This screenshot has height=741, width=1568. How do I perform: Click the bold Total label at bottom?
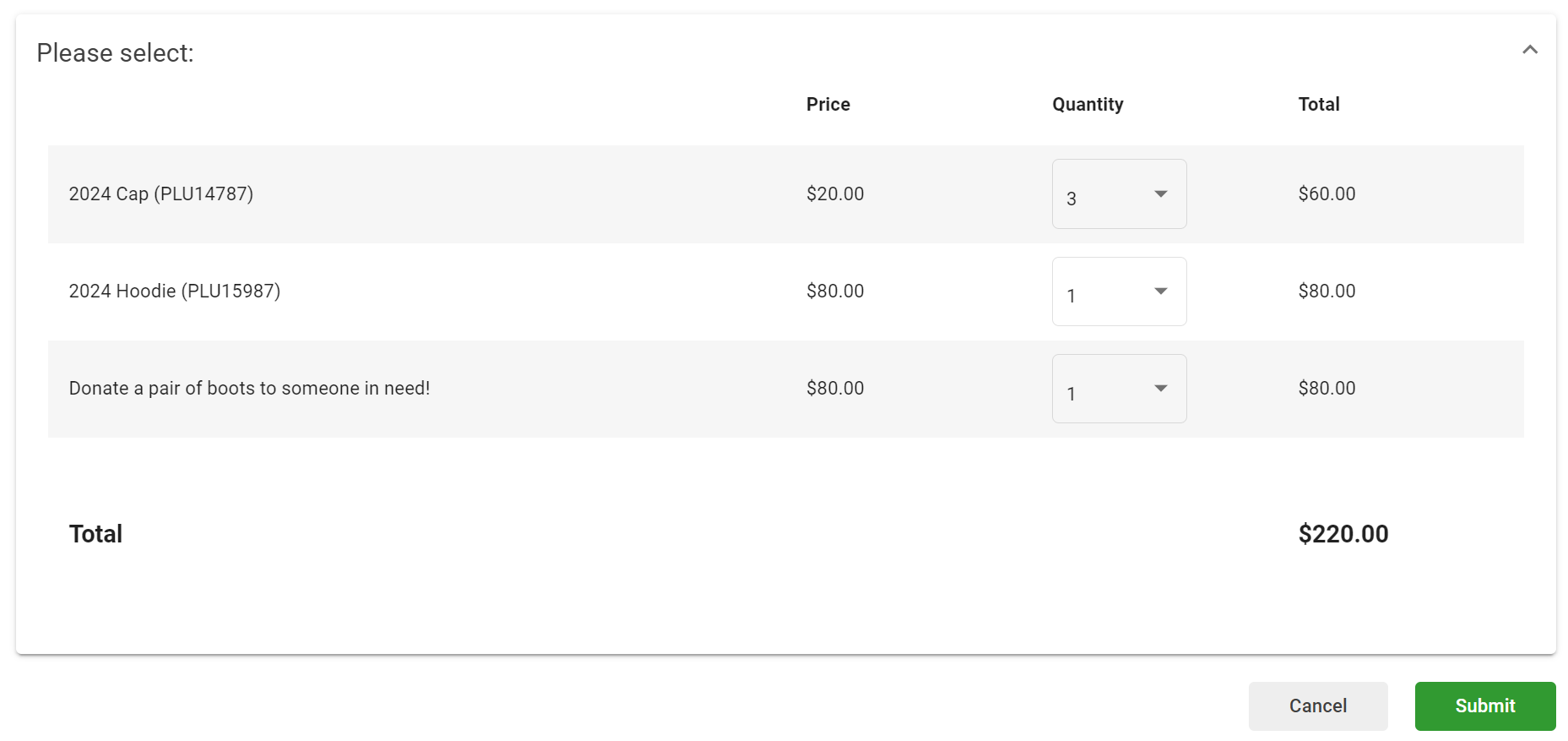(95, 533)
